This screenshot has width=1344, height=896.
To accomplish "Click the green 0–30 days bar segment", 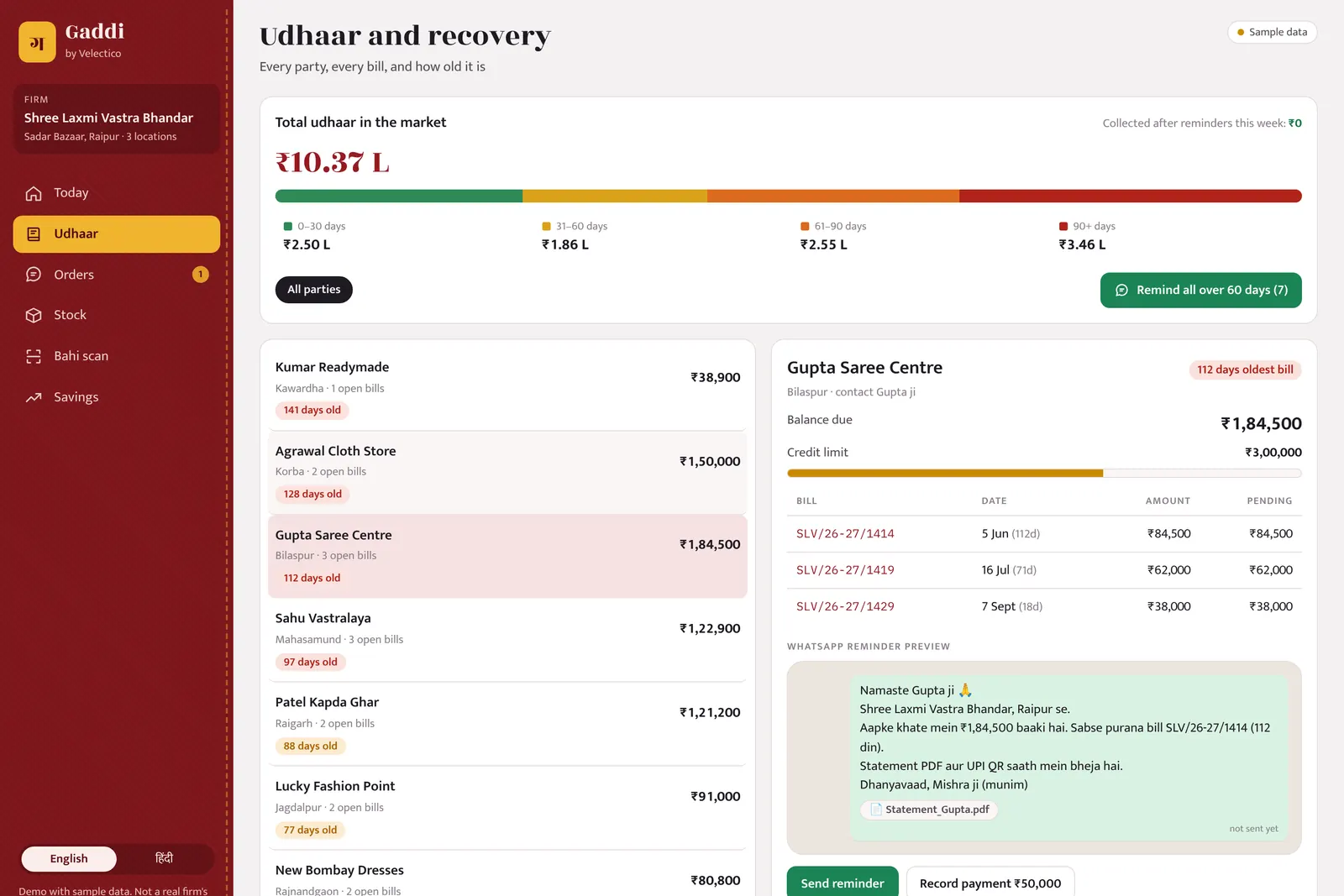I will pyautogui.click(x=399, y=196).
